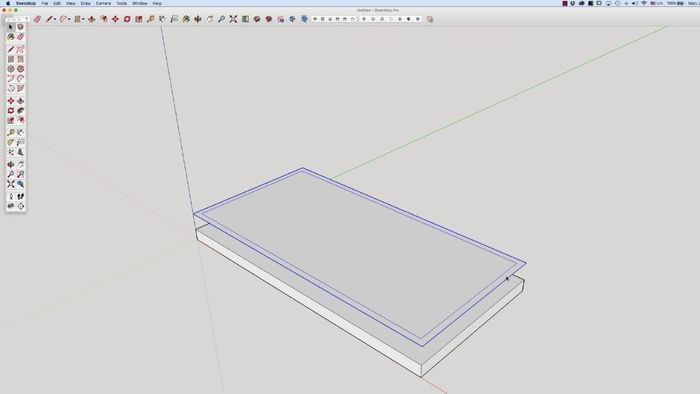The height and width of the screenshot is (394, 700).
Task: Select the Pan hand tool in left palette
Action: [21, 165]
